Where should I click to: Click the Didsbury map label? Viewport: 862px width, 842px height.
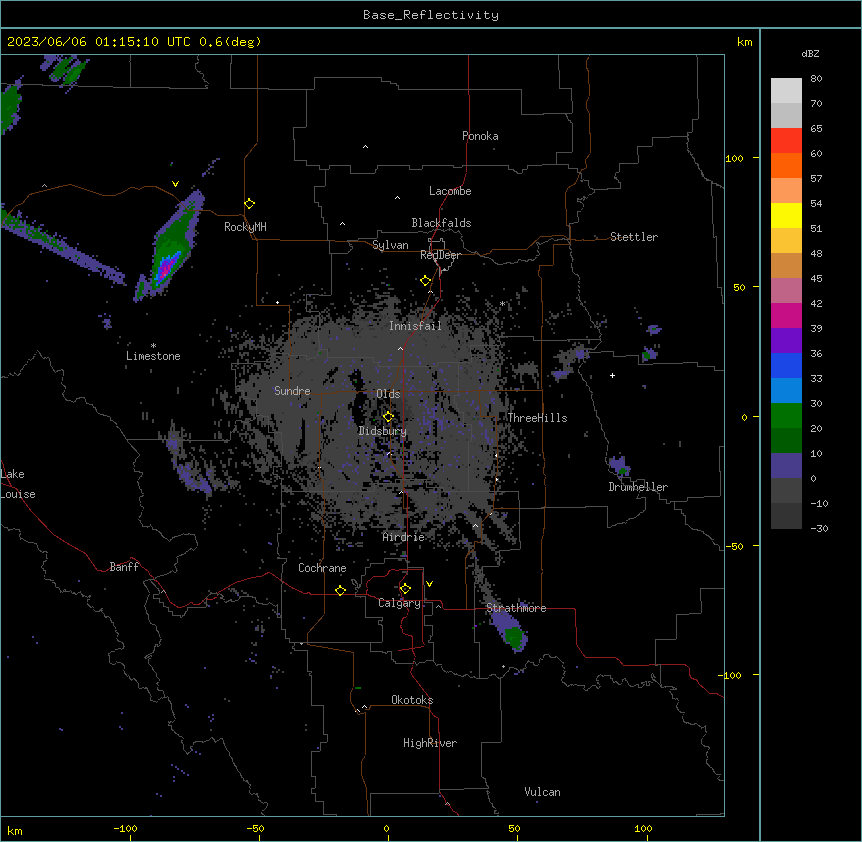tap(382, 431)
